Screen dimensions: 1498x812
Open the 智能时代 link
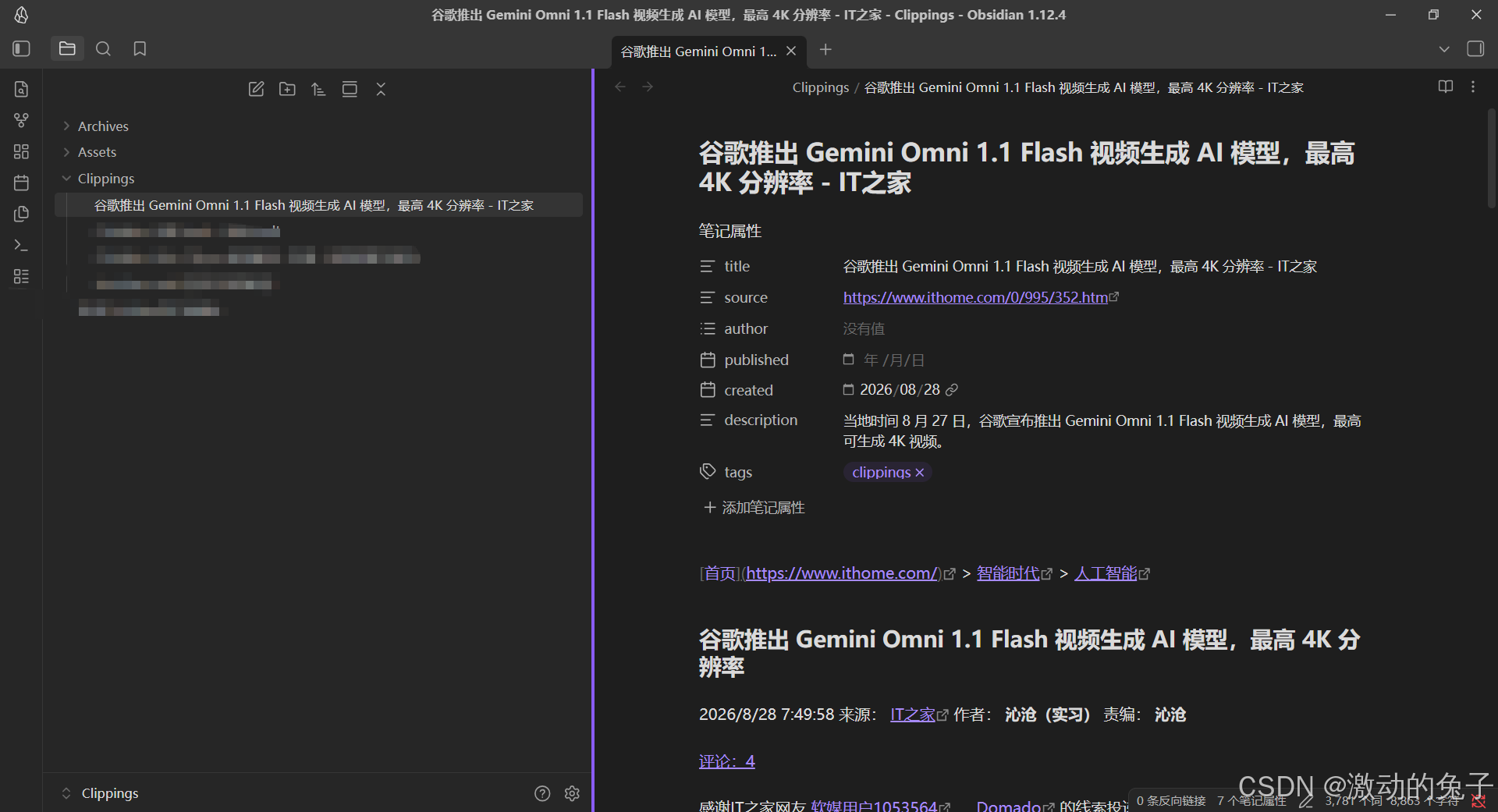[x=1008, y=573]
